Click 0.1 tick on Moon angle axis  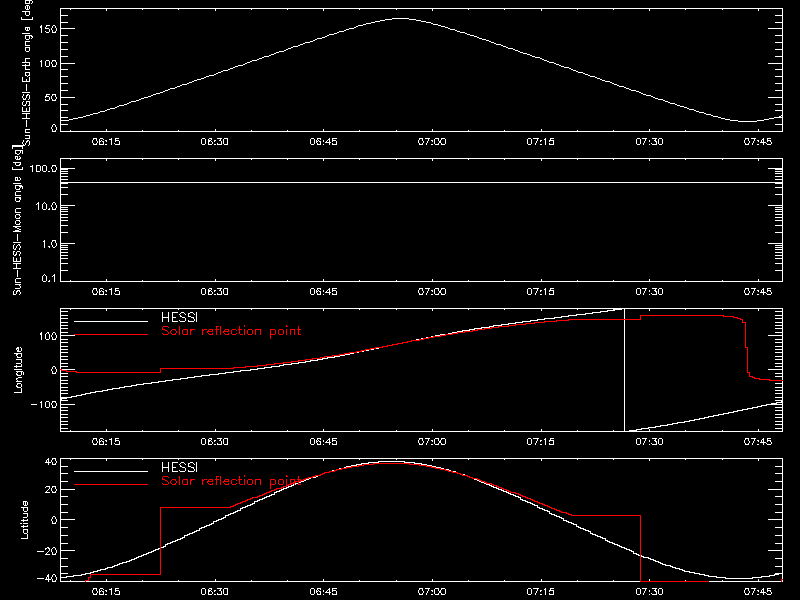49,278
